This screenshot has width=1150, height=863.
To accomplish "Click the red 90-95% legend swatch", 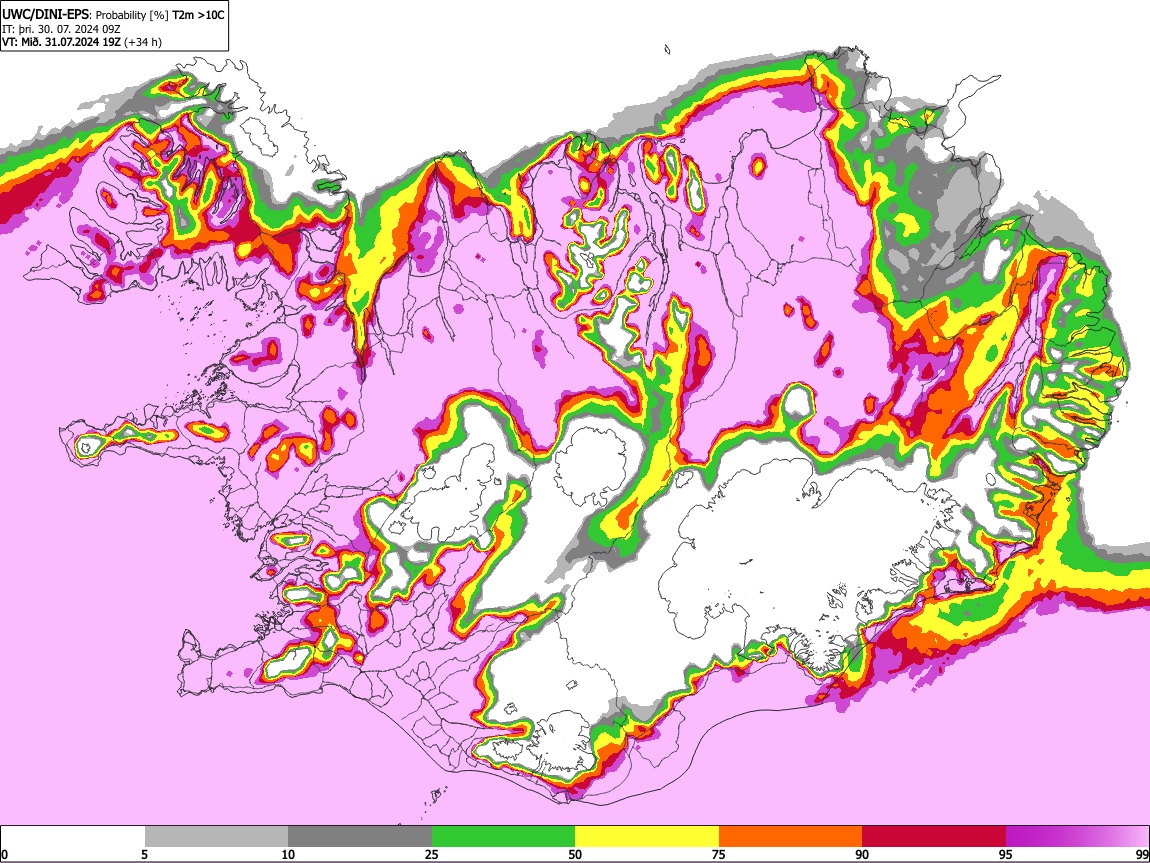I will [934, 837].
